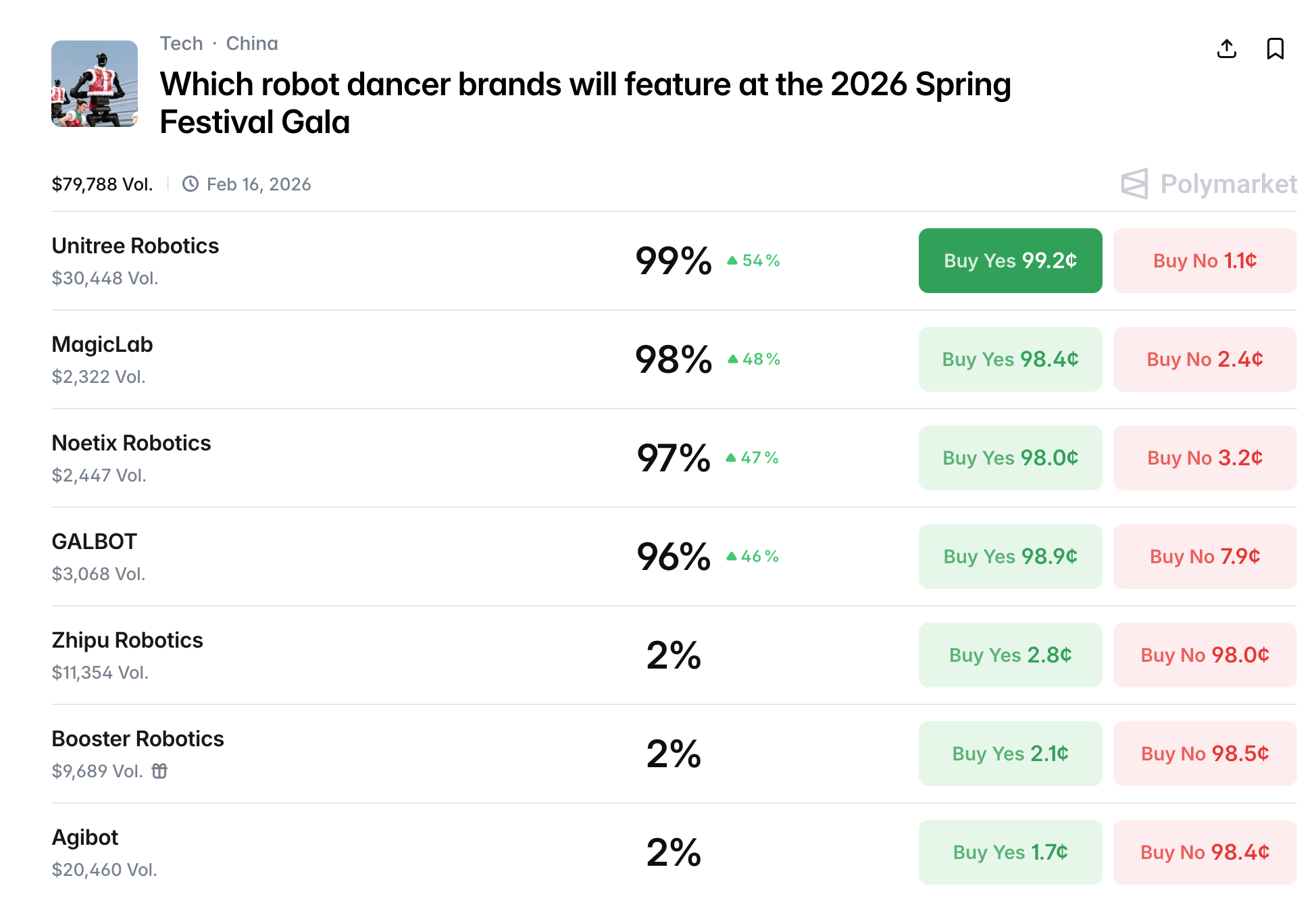Screen dimensions: 1316x909
Task: Open the China category link
Action: 252,43
